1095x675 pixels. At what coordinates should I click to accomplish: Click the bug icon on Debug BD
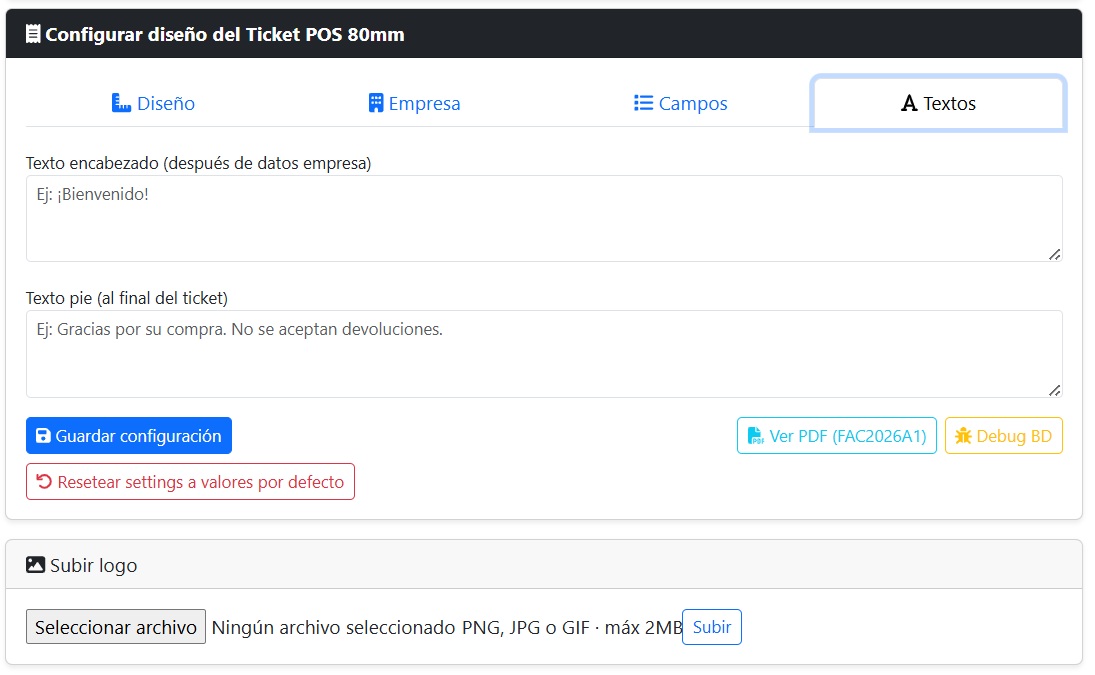point(963,436)
